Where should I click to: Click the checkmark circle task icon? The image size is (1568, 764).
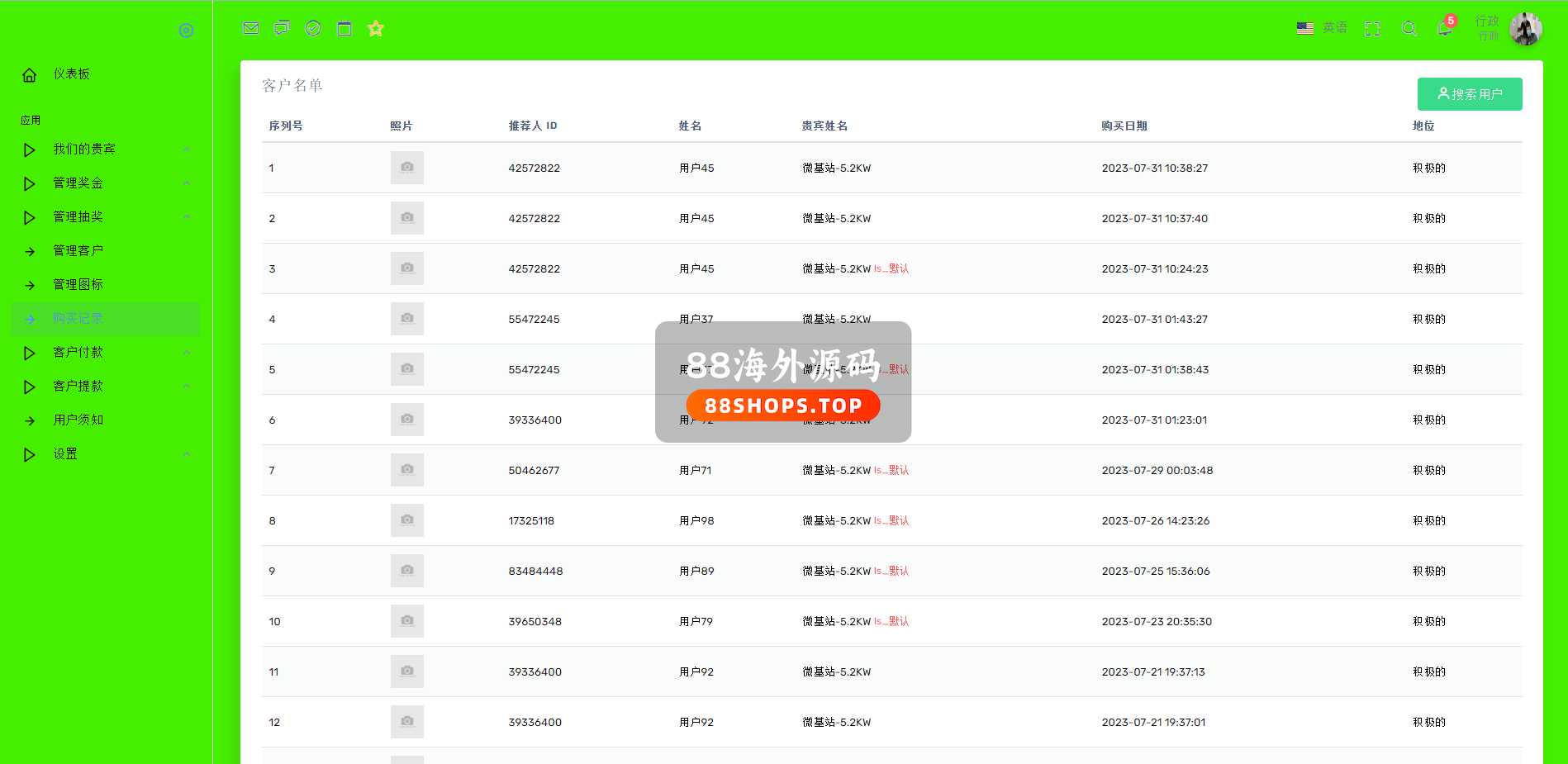313,28
